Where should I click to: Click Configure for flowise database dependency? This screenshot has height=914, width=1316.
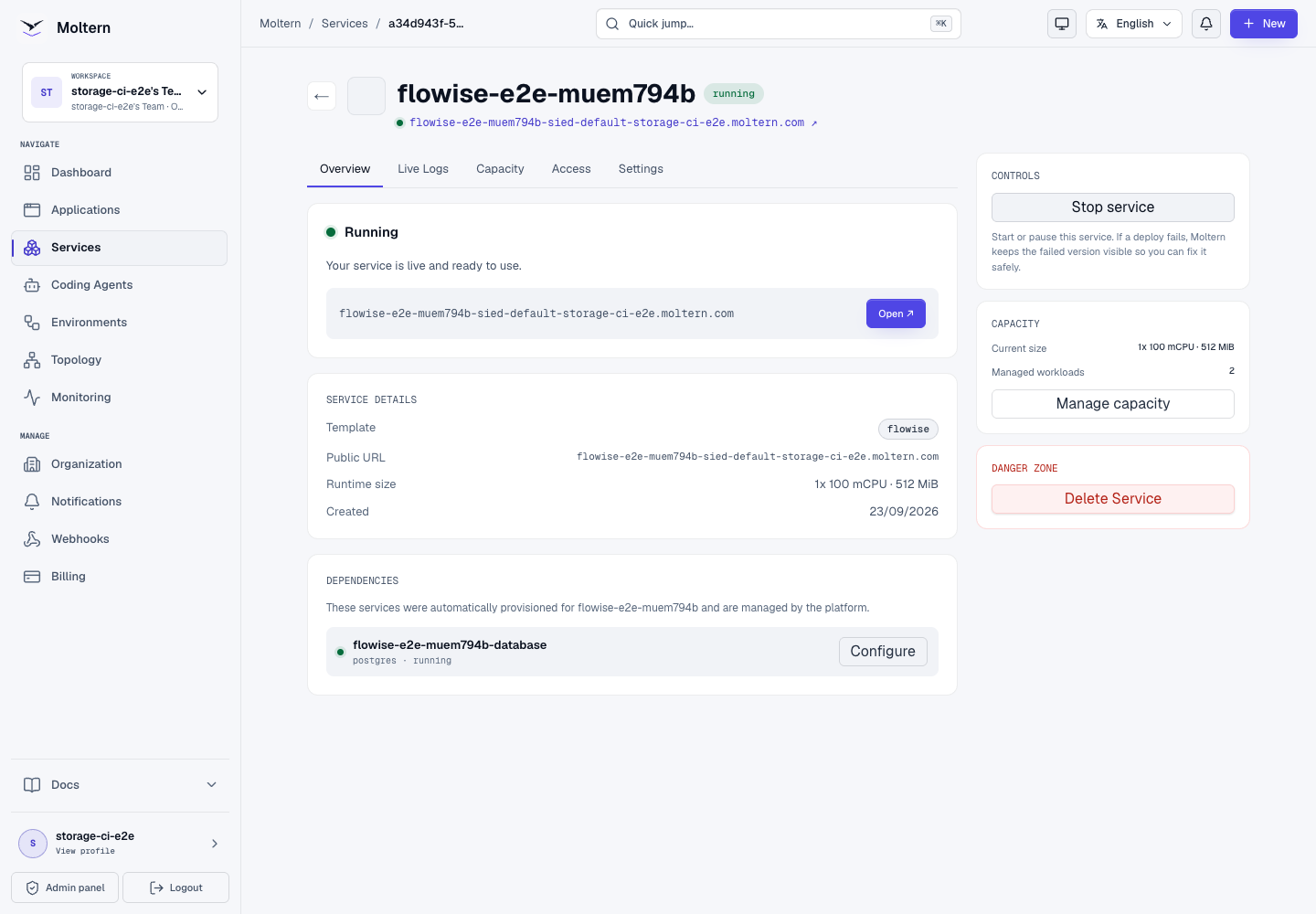[883, 652]
